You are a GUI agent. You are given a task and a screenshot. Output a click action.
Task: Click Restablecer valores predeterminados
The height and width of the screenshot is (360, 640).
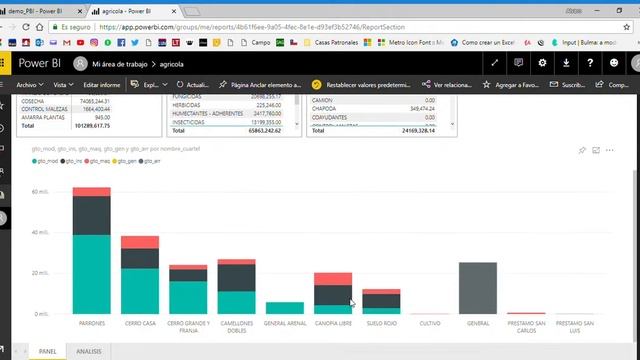point(361,85)
